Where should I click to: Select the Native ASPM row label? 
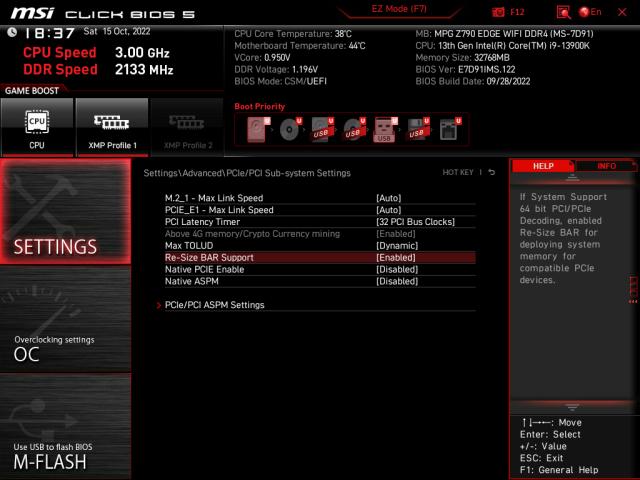click(x=191, y=281)
